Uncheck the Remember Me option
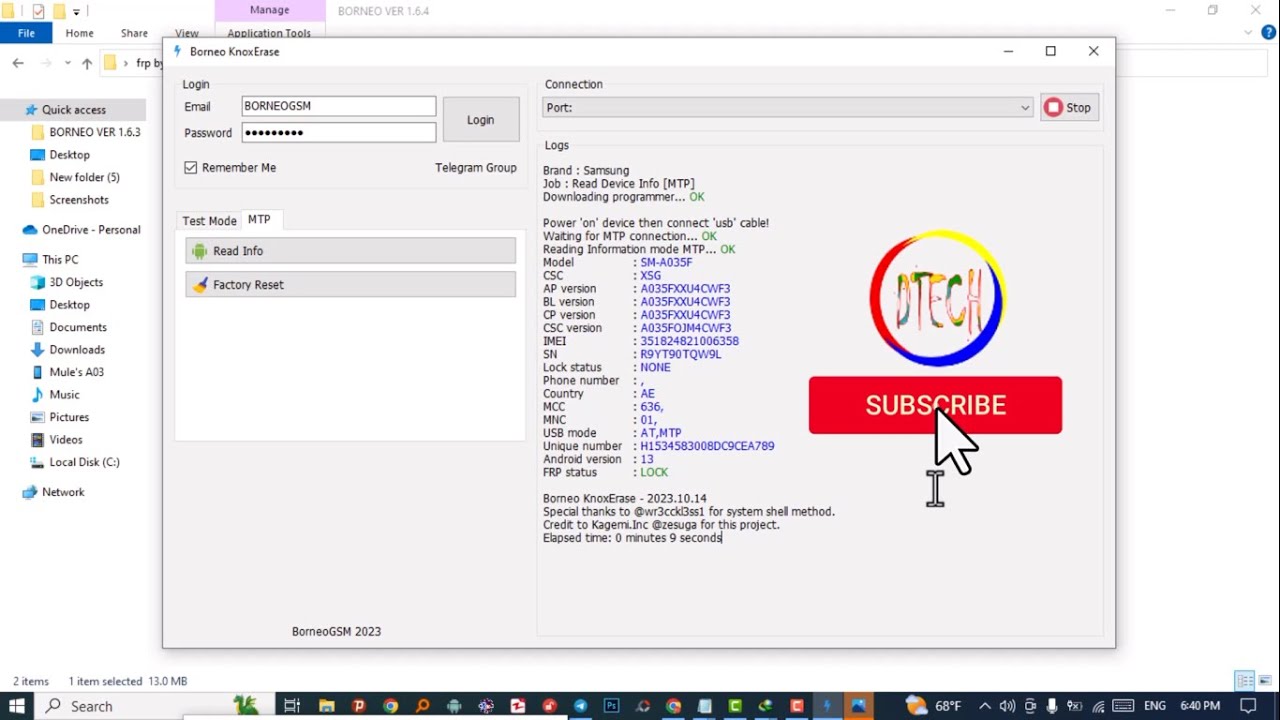 point(190,167)
